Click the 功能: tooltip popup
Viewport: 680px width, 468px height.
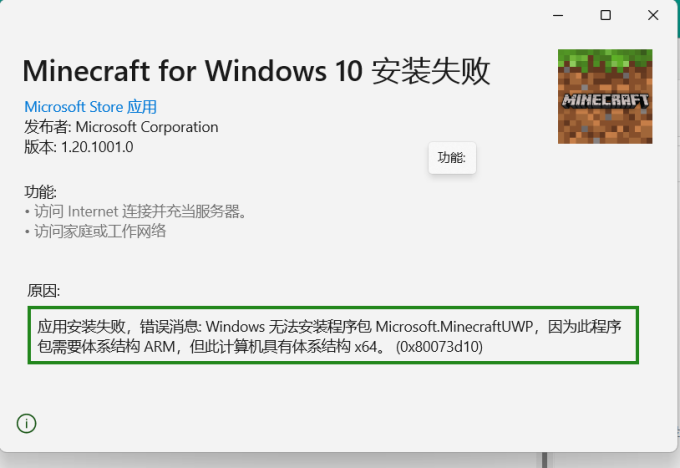[x=452, y=158]
